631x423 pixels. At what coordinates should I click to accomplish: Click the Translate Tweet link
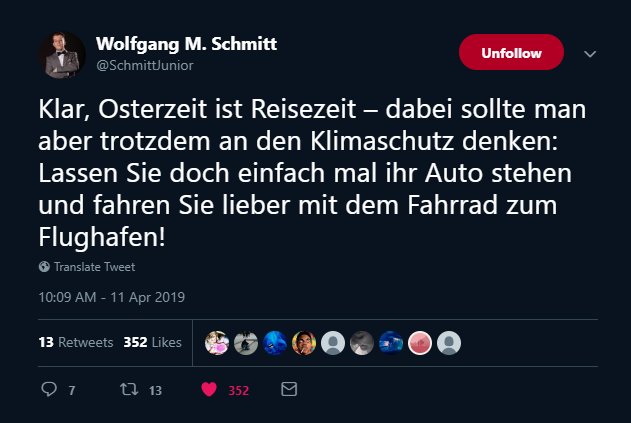[x=94, y=267]
